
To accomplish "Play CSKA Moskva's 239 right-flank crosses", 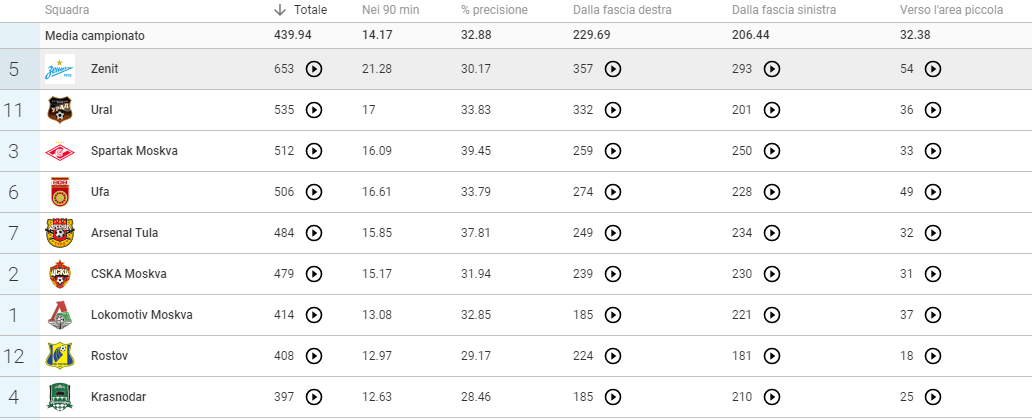I will click(613, 274).
